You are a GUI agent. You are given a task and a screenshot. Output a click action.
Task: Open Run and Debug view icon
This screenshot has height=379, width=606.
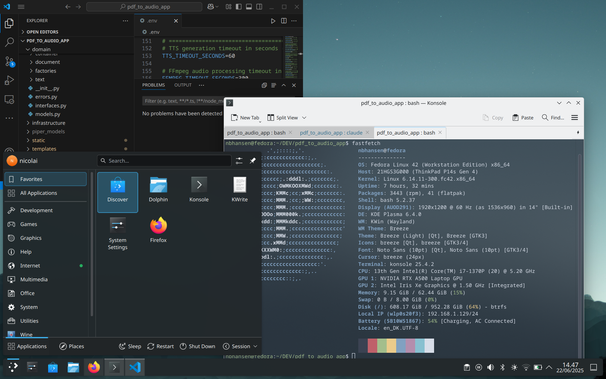(x=9, y=80)
